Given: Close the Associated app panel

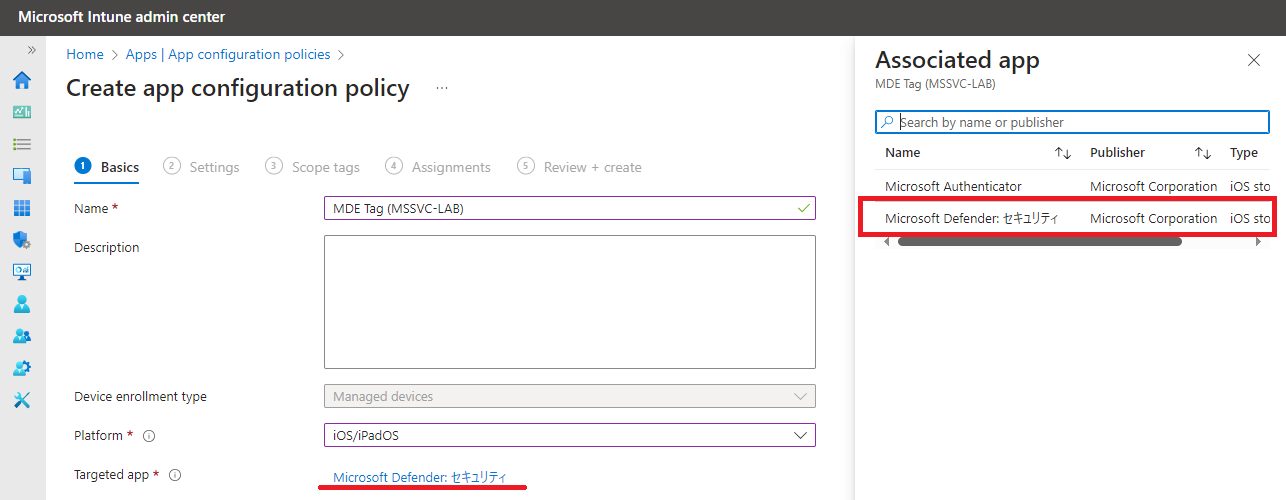Looking at the screenshot, I should point(1254,60).
